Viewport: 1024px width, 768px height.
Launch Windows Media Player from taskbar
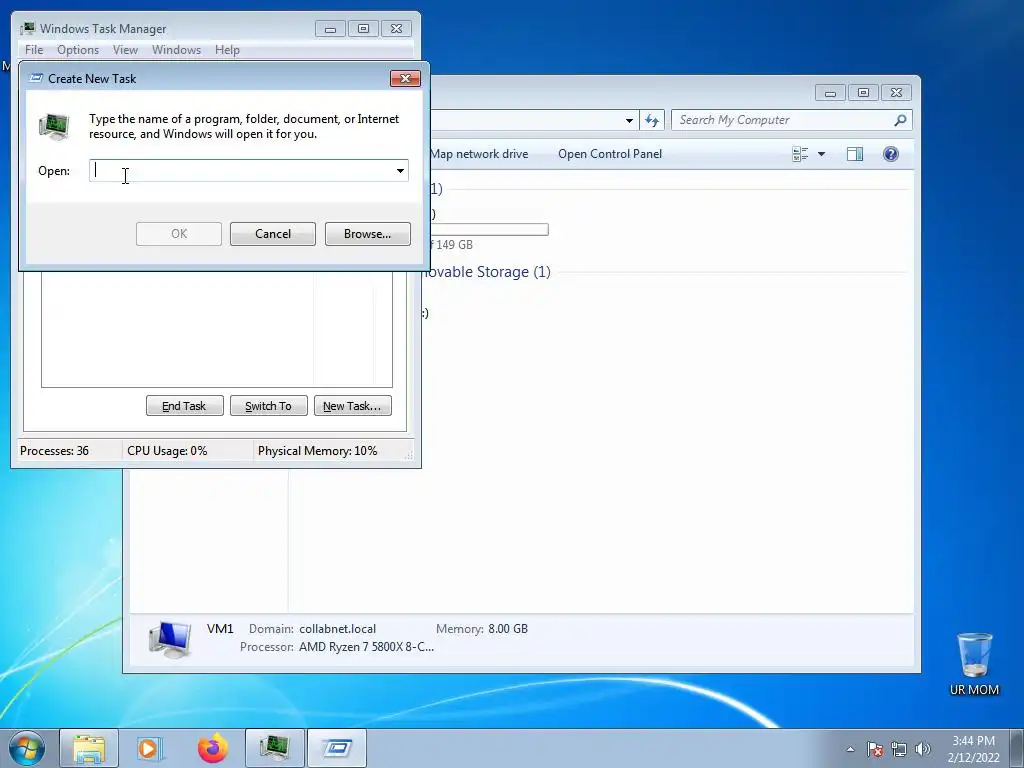pos(150,748)
